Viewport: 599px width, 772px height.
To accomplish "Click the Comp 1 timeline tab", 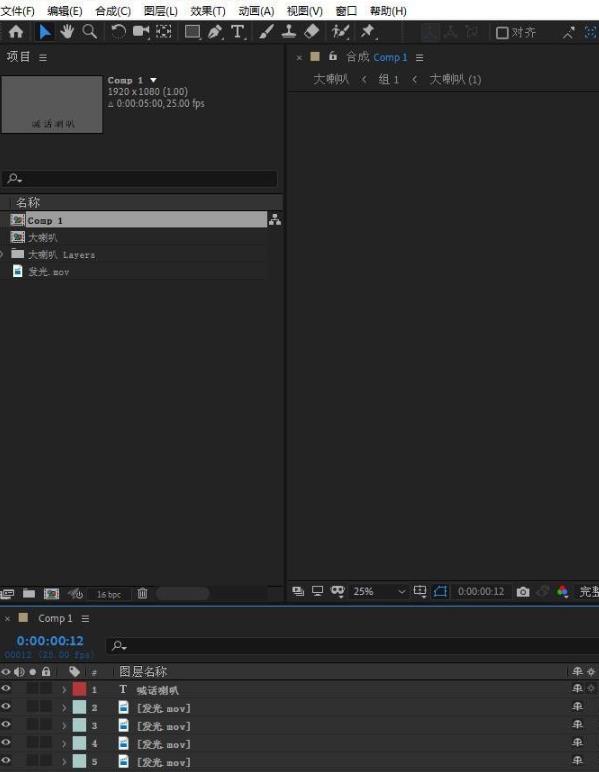I will (55, 618).
